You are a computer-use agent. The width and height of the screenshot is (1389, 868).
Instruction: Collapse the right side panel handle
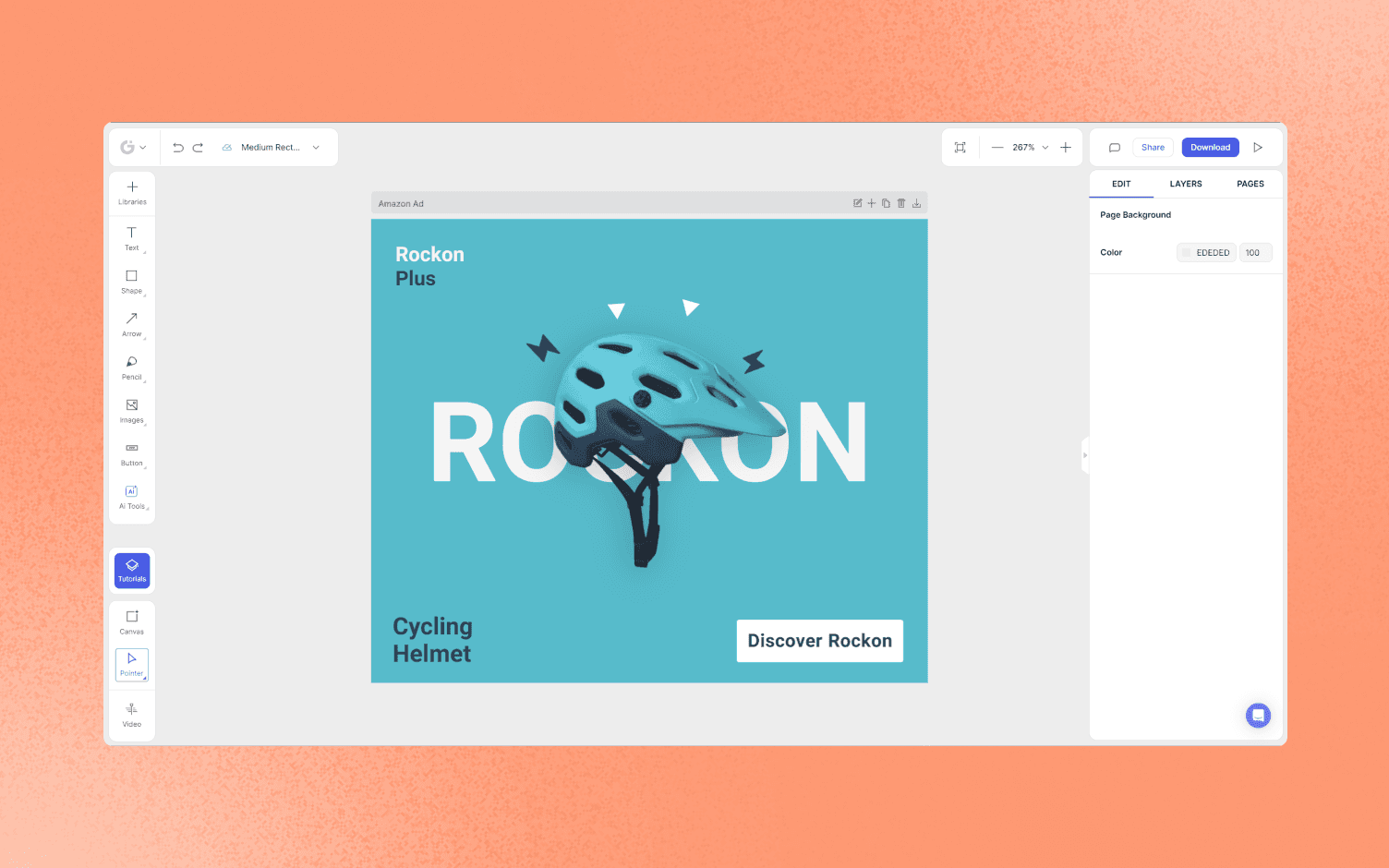click(x=1085, y=455)
